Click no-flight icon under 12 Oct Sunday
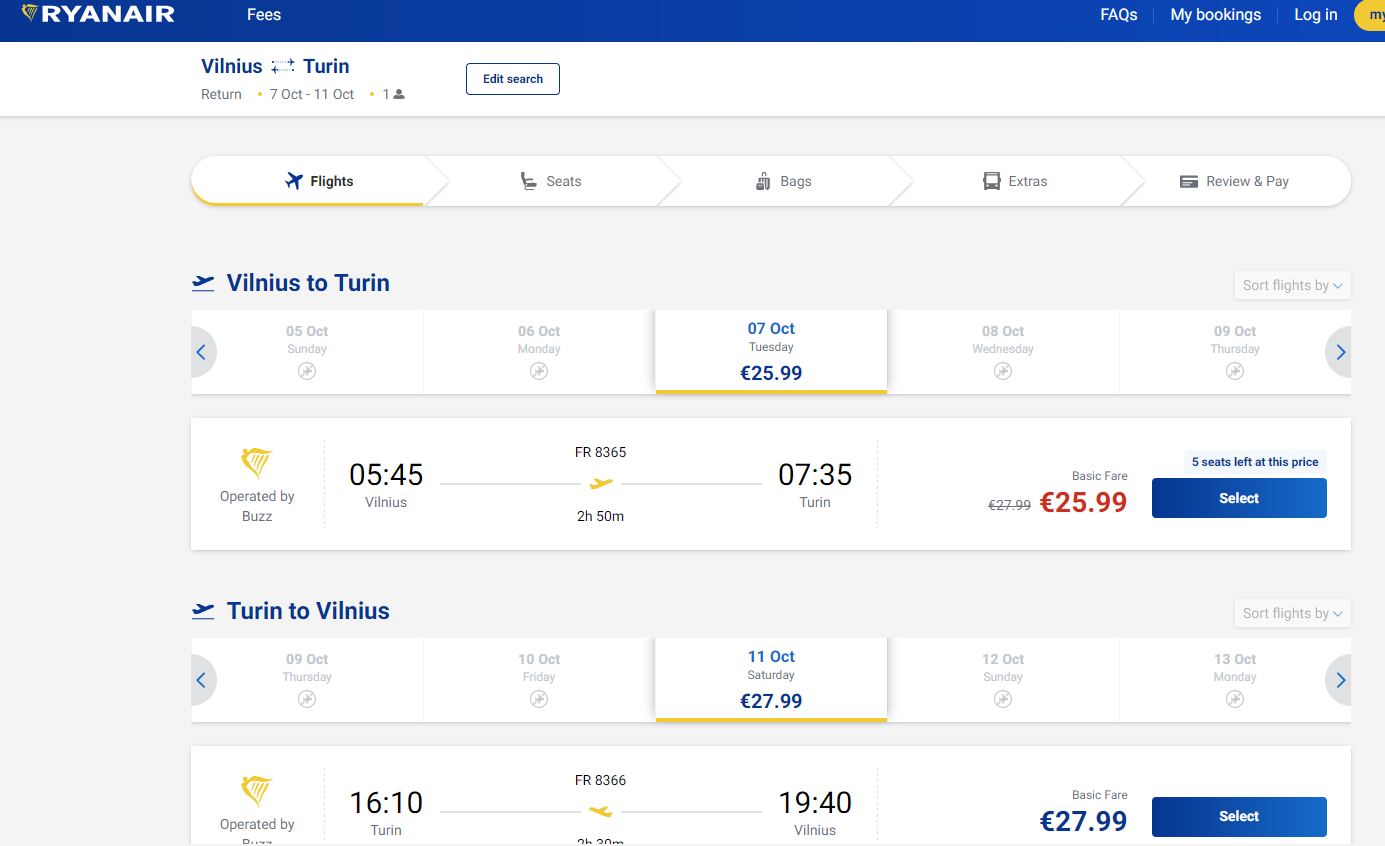The height and width of the screenshot is (846, 1385). (1003, 699)
